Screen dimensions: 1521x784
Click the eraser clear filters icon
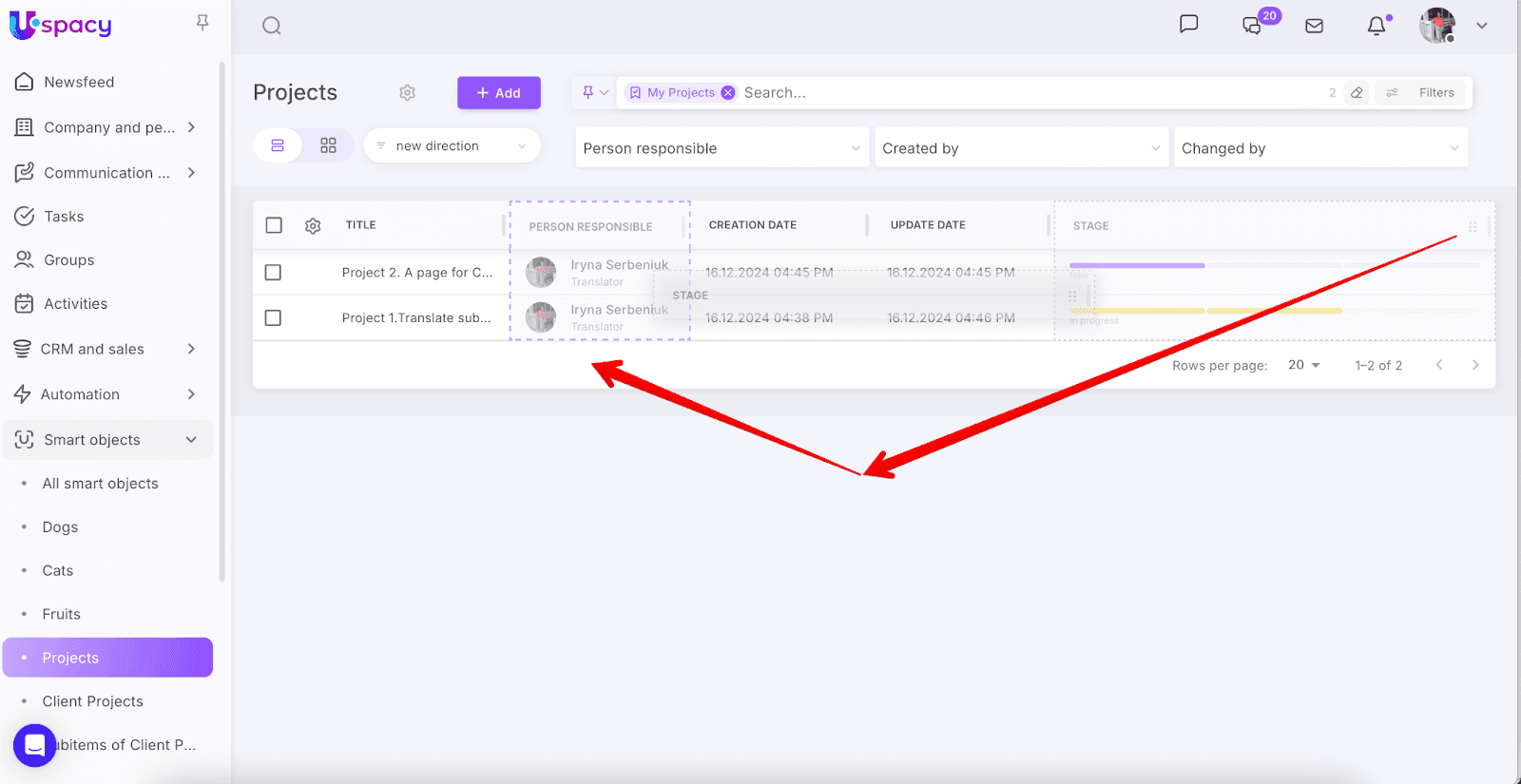point(1357,92)
